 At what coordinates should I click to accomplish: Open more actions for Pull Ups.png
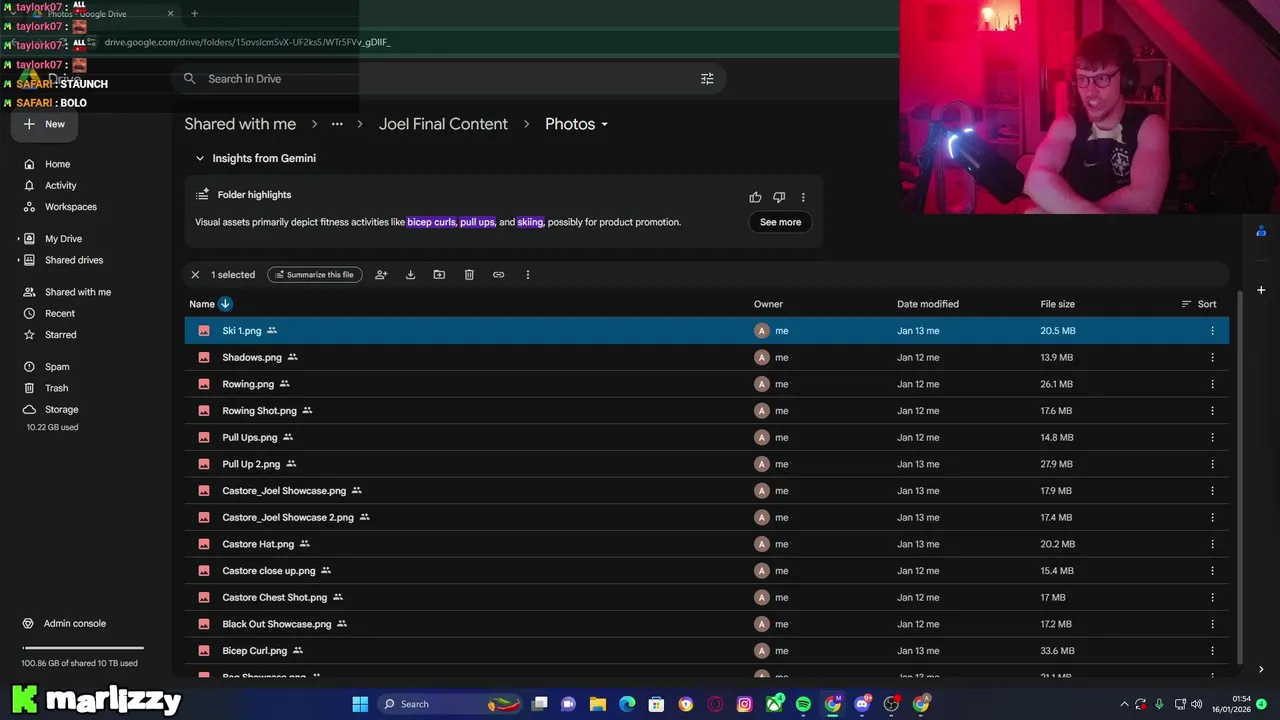(1212, 437)
